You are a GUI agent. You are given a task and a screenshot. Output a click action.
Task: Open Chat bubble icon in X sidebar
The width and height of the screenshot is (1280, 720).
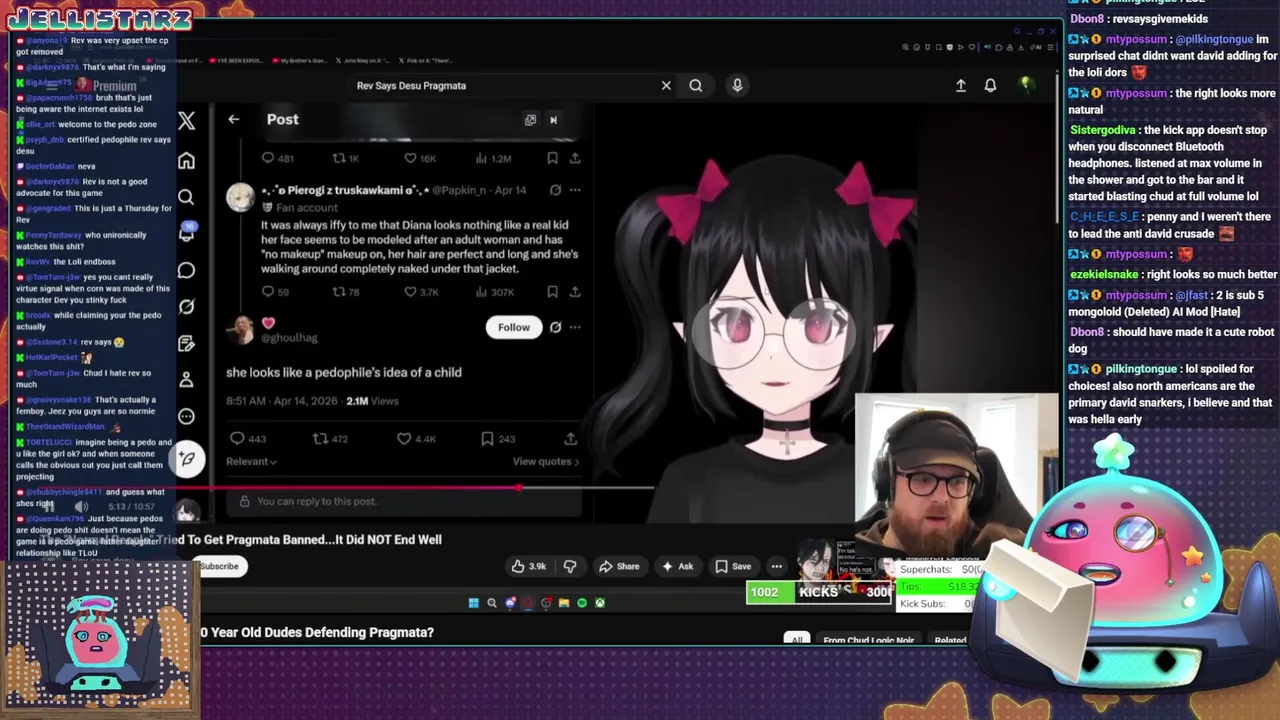[186, 270]
